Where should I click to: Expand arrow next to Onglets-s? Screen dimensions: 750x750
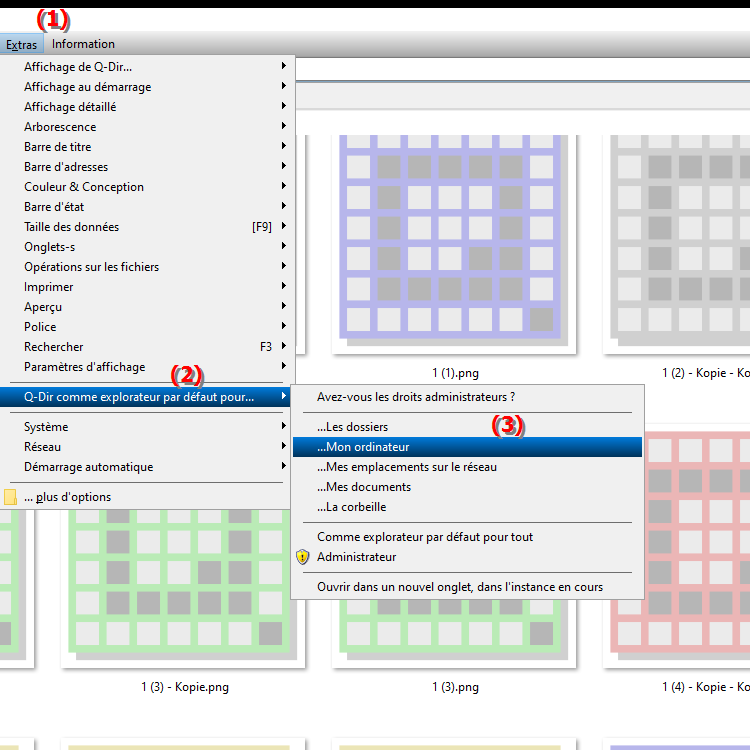[x=284, y=246]
